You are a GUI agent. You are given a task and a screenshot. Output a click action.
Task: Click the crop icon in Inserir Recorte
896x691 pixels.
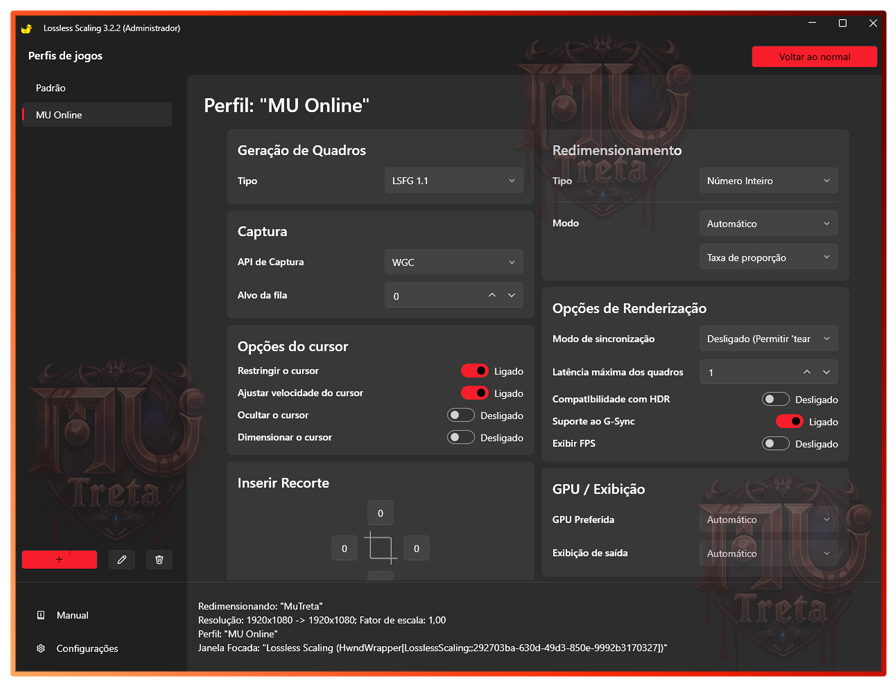point(380,548)
